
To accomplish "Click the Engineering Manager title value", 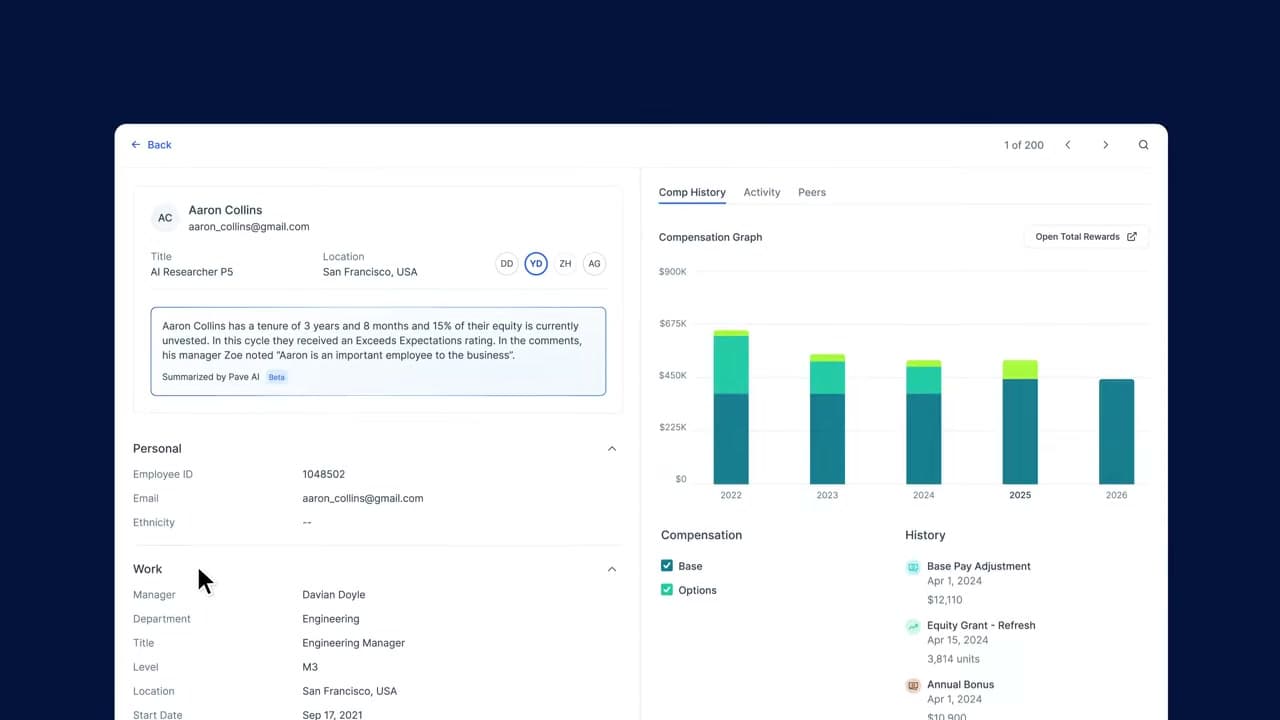I will (354, 643).
